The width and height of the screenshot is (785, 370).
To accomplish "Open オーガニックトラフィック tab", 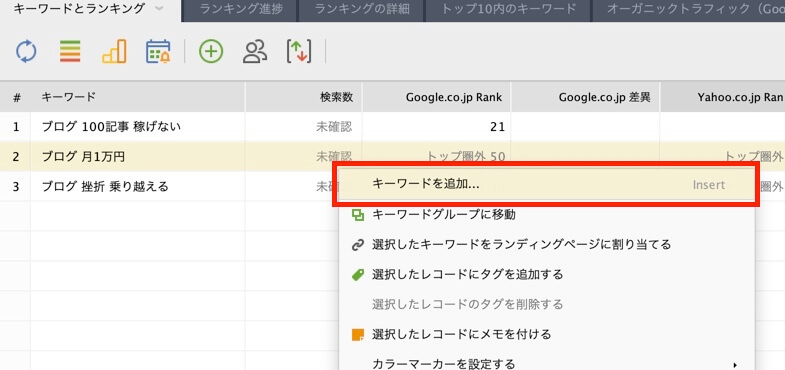I will pos(689,9).
